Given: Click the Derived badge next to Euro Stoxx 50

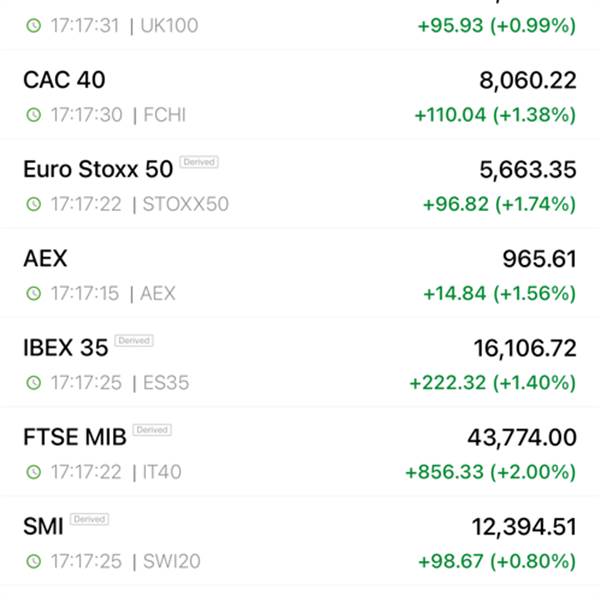Looking at the screenshot, I should 199,162.
